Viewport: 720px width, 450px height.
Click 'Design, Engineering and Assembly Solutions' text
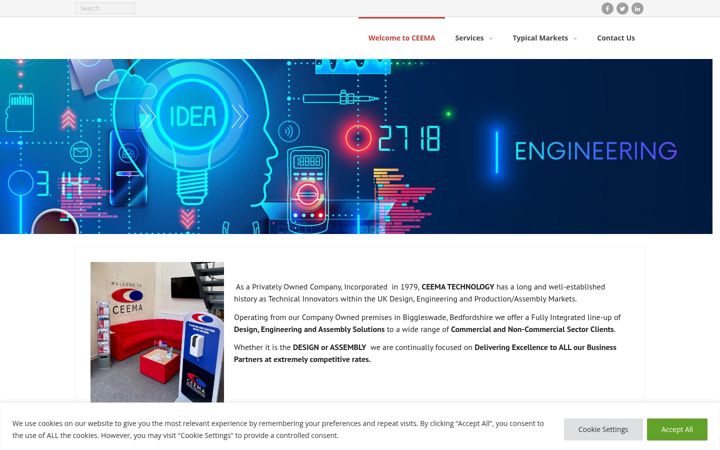(309, 329)
